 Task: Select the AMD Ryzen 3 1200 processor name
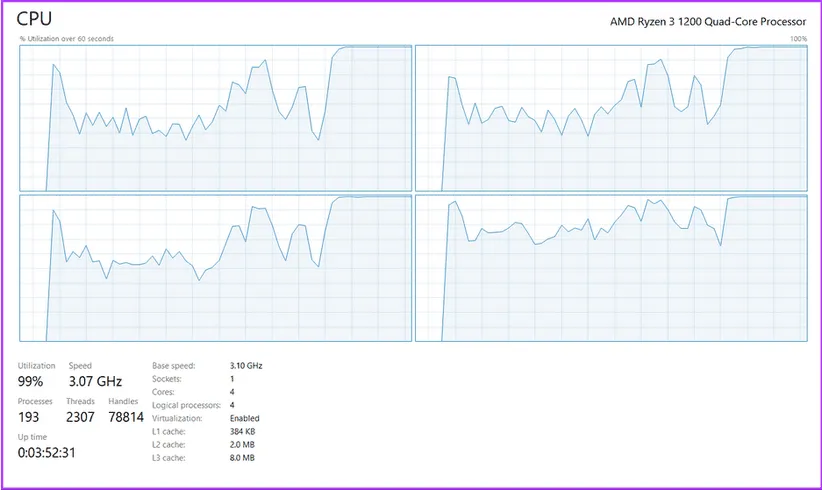point(708,21)
